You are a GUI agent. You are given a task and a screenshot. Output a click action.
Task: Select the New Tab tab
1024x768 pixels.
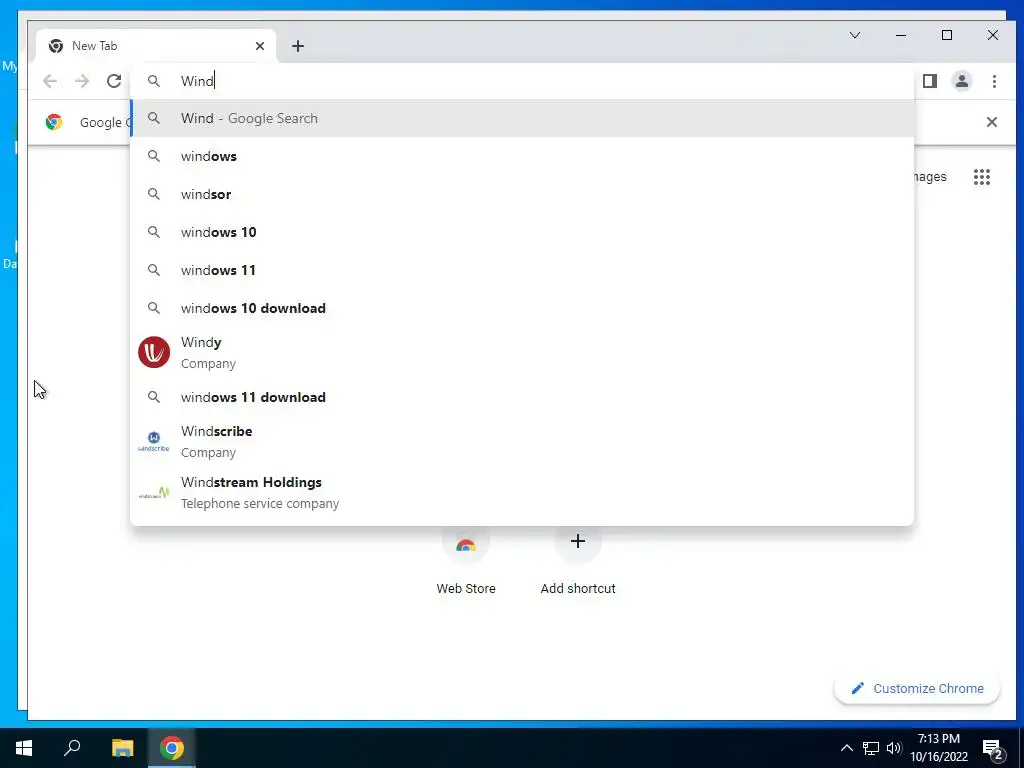pos(157,46)
